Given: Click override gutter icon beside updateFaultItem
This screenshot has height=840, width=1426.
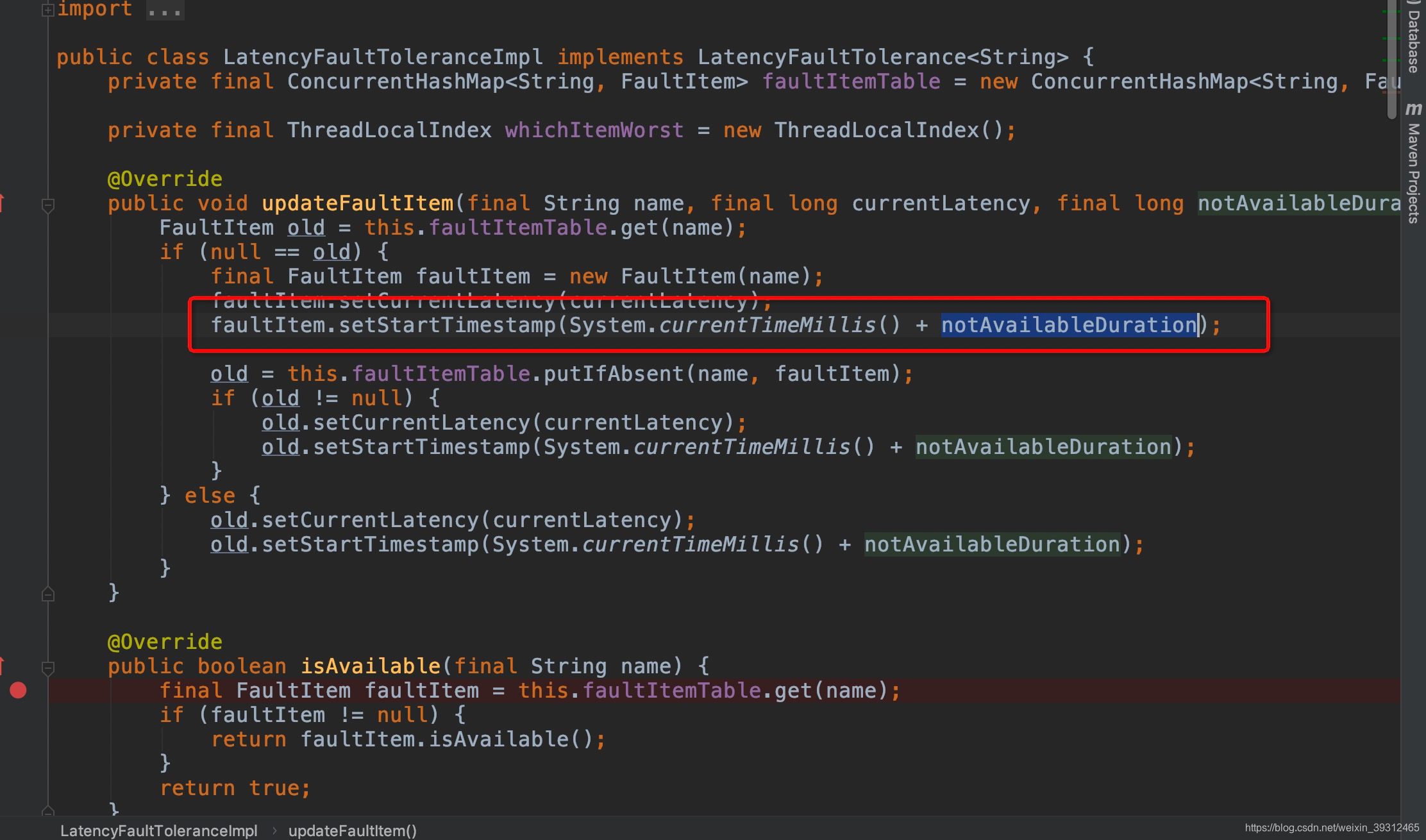Looking at the screenshot, I should pos(3,203).
